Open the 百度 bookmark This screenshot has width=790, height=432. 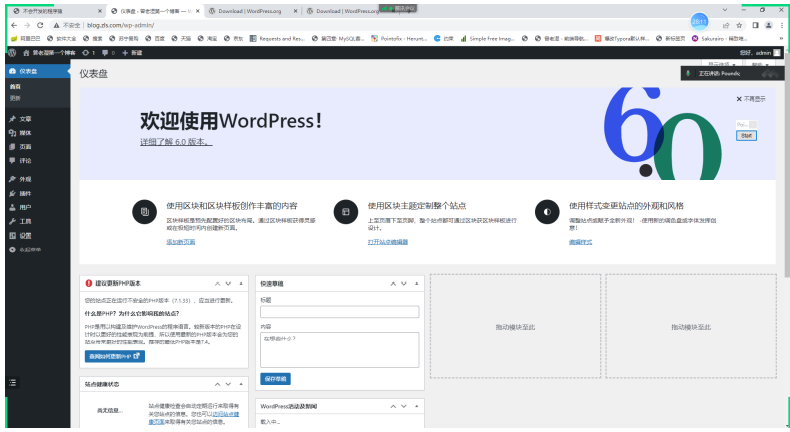pyautogui.click(x=155, y=38)
